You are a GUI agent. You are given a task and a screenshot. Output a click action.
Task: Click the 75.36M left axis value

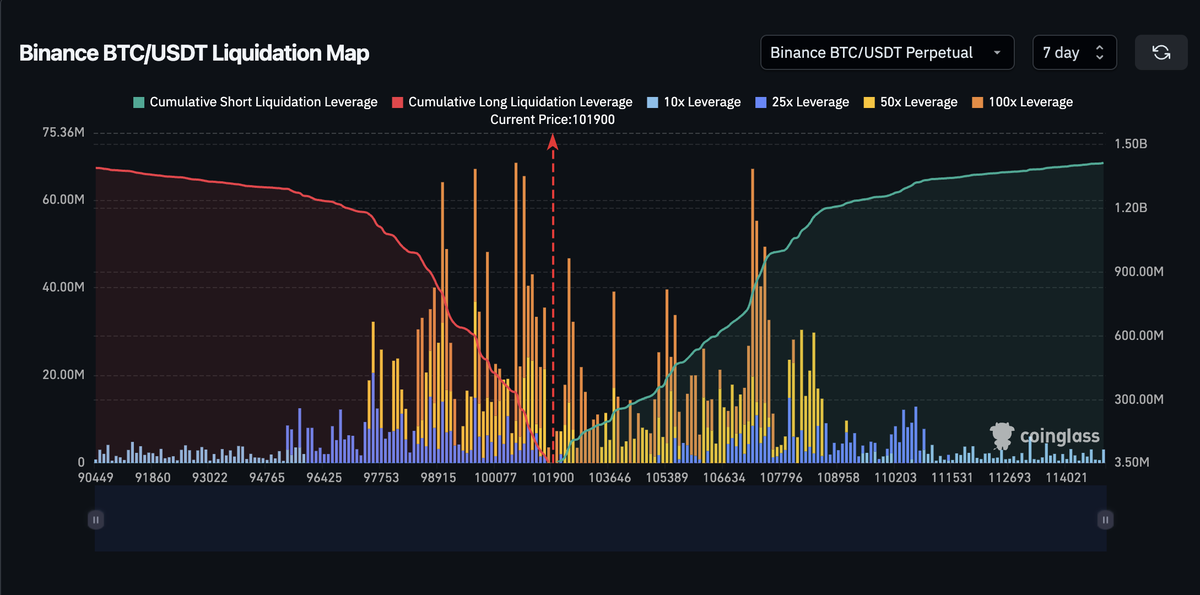63,132
